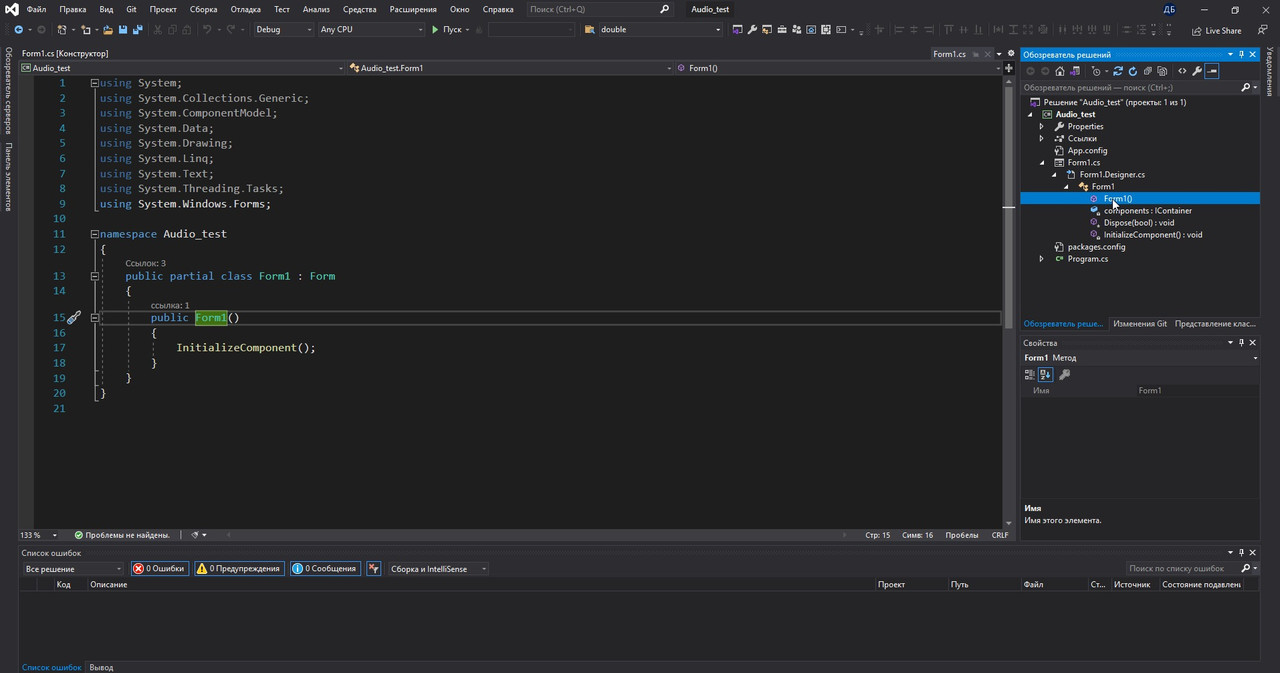Expand the Properties node in solution tree
The height and width of the screenshot is (673, 1280).
(1042, 126)
